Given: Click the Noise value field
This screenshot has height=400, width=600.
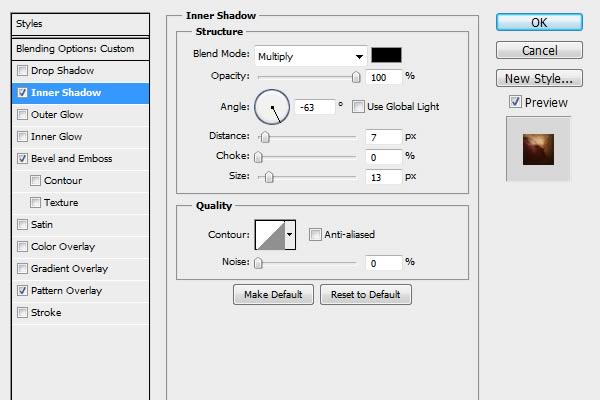Looking at the screenshot, I should 384,263.
